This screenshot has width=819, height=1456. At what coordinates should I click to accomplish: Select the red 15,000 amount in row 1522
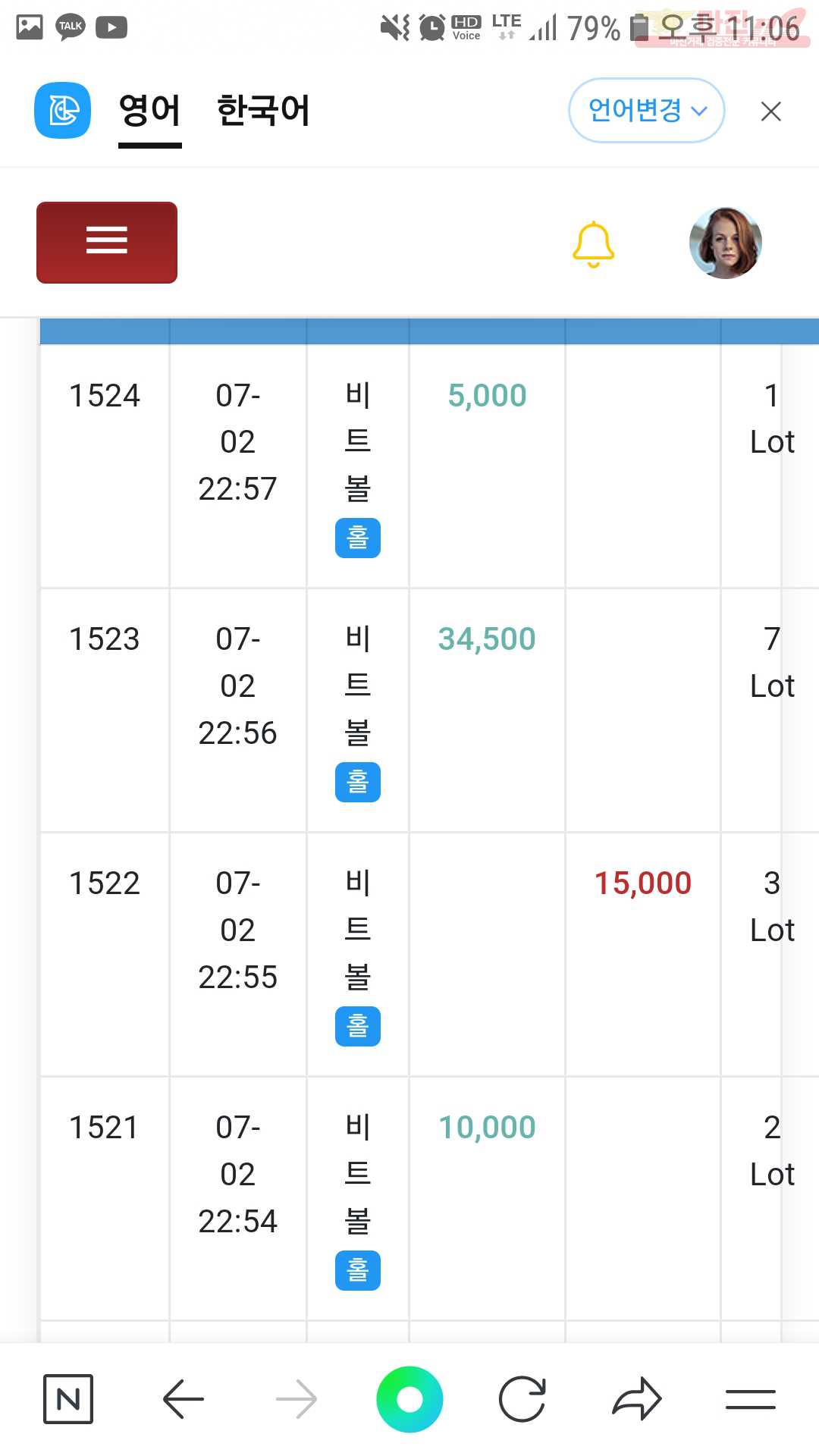[643, 883]
